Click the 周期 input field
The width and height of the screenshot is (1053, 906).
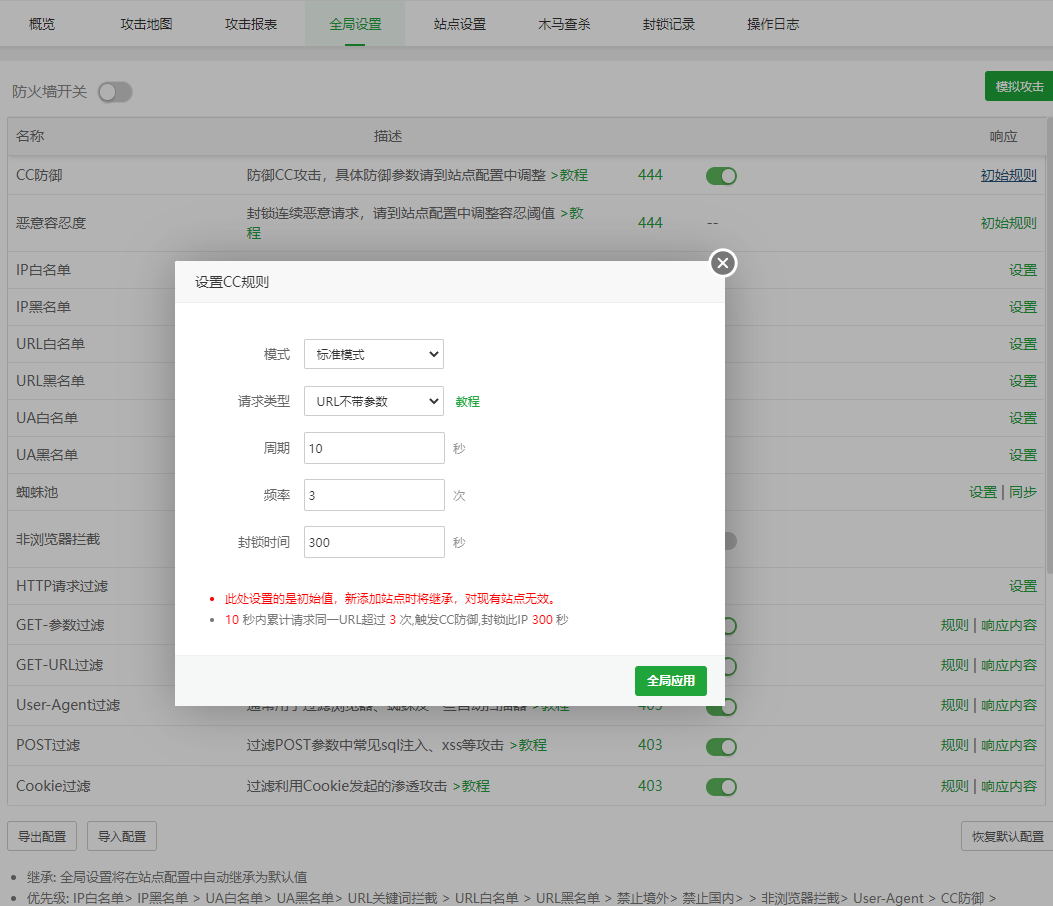click(374, 448)
